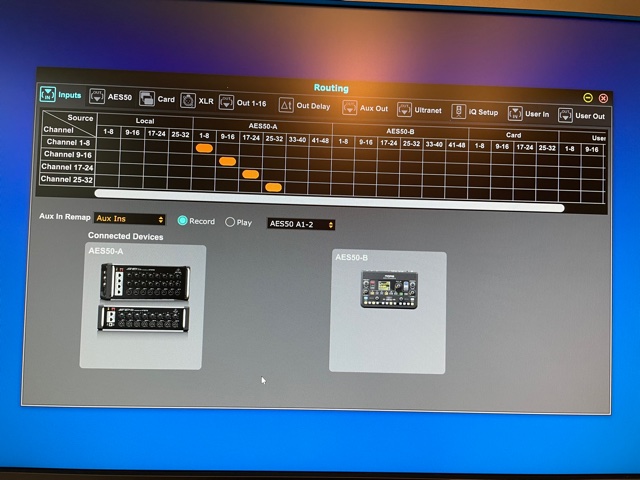This screenshot has width=640, height=480.
Task: Switch to the Card tab label
Action: pyautogui.click(x=166, y=99)
